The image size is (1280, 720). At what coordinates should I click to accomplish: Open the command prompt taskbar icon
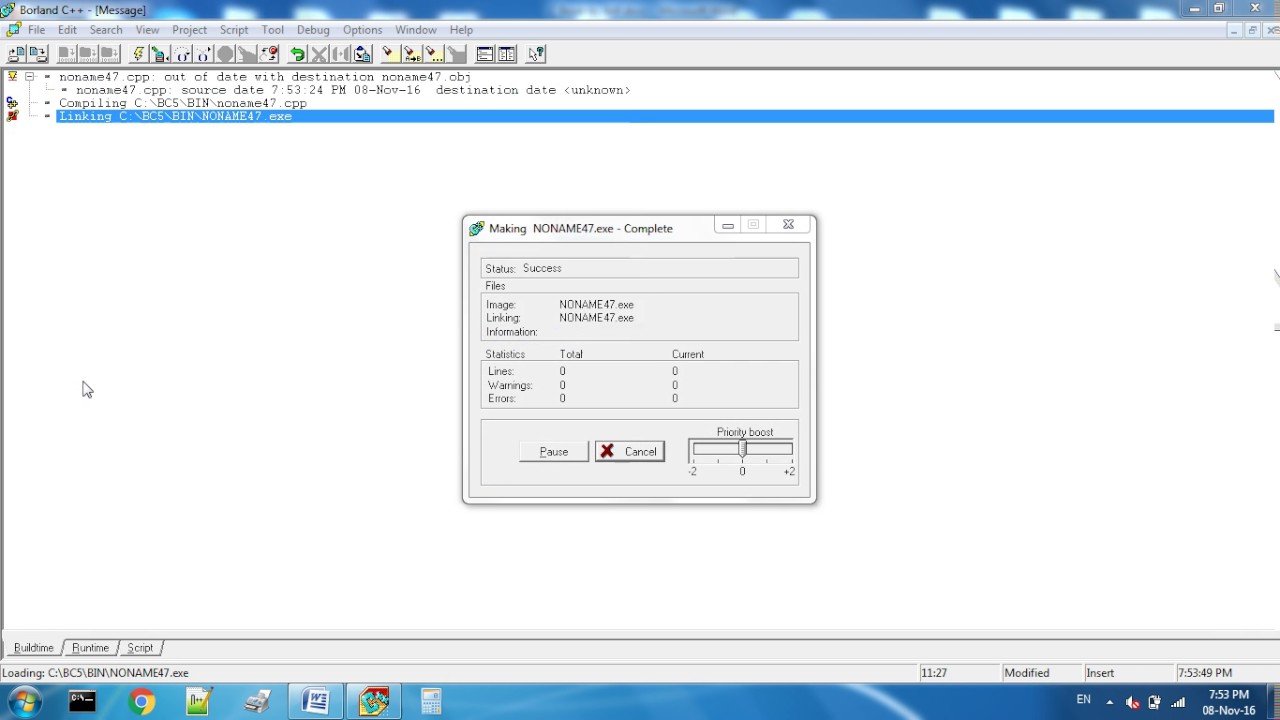[x=82, y=702]
